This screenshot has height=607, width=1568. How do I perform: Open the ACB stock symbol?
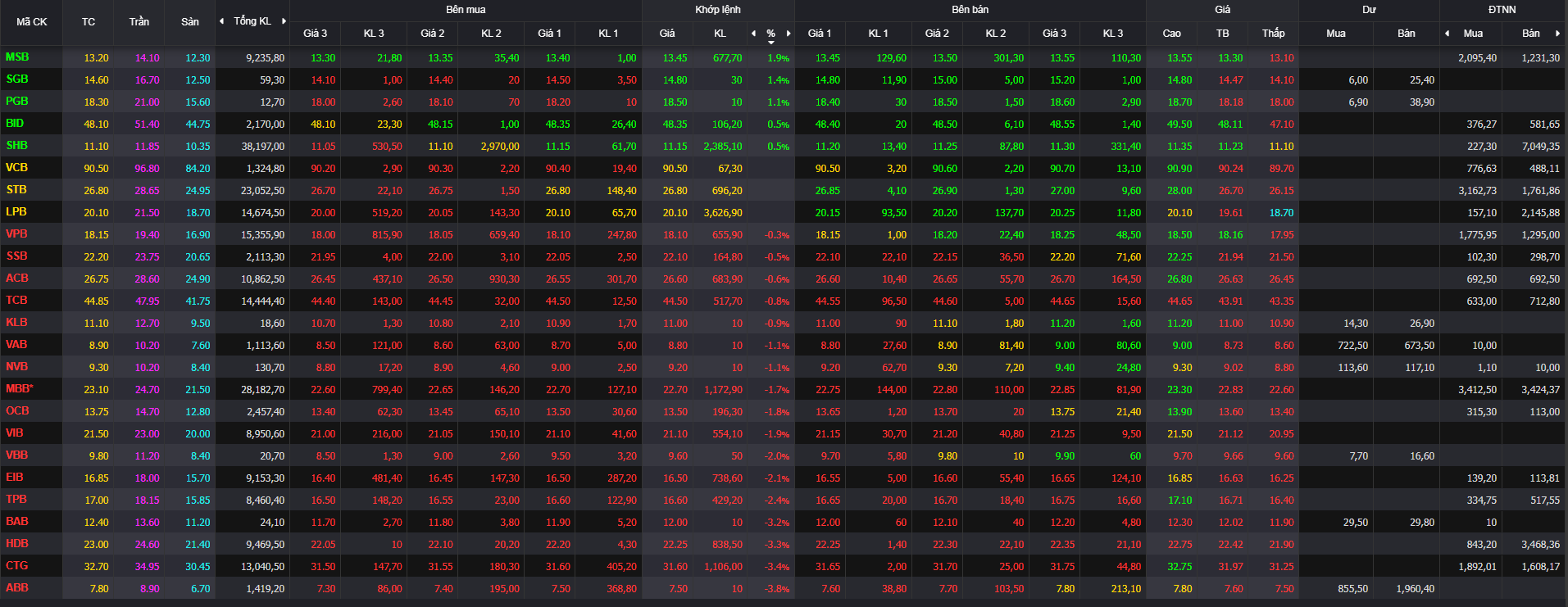pos(17,279)
